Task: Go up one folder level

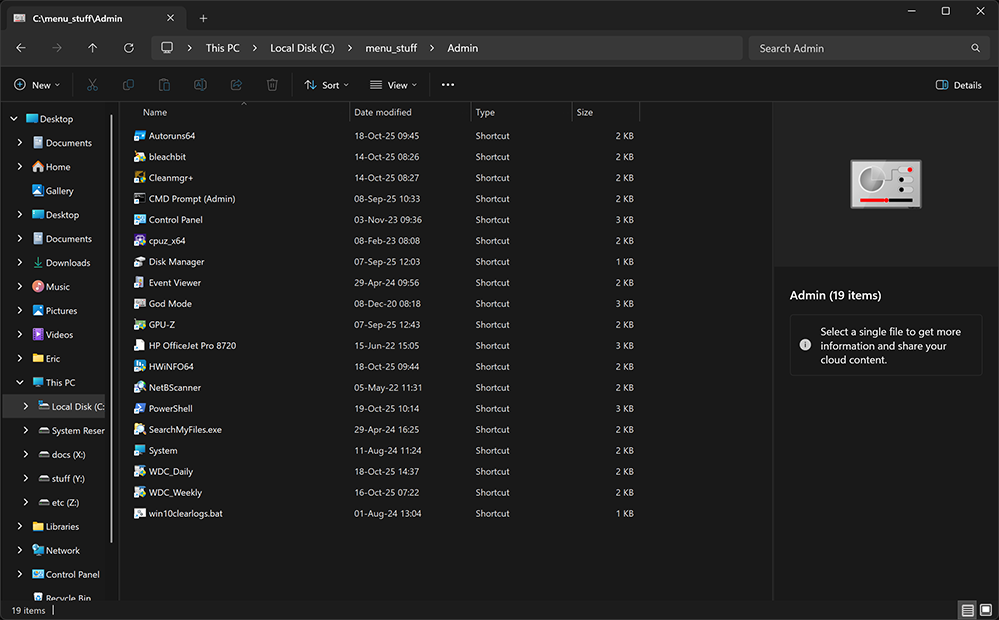Action: click(x=93, y=48)
